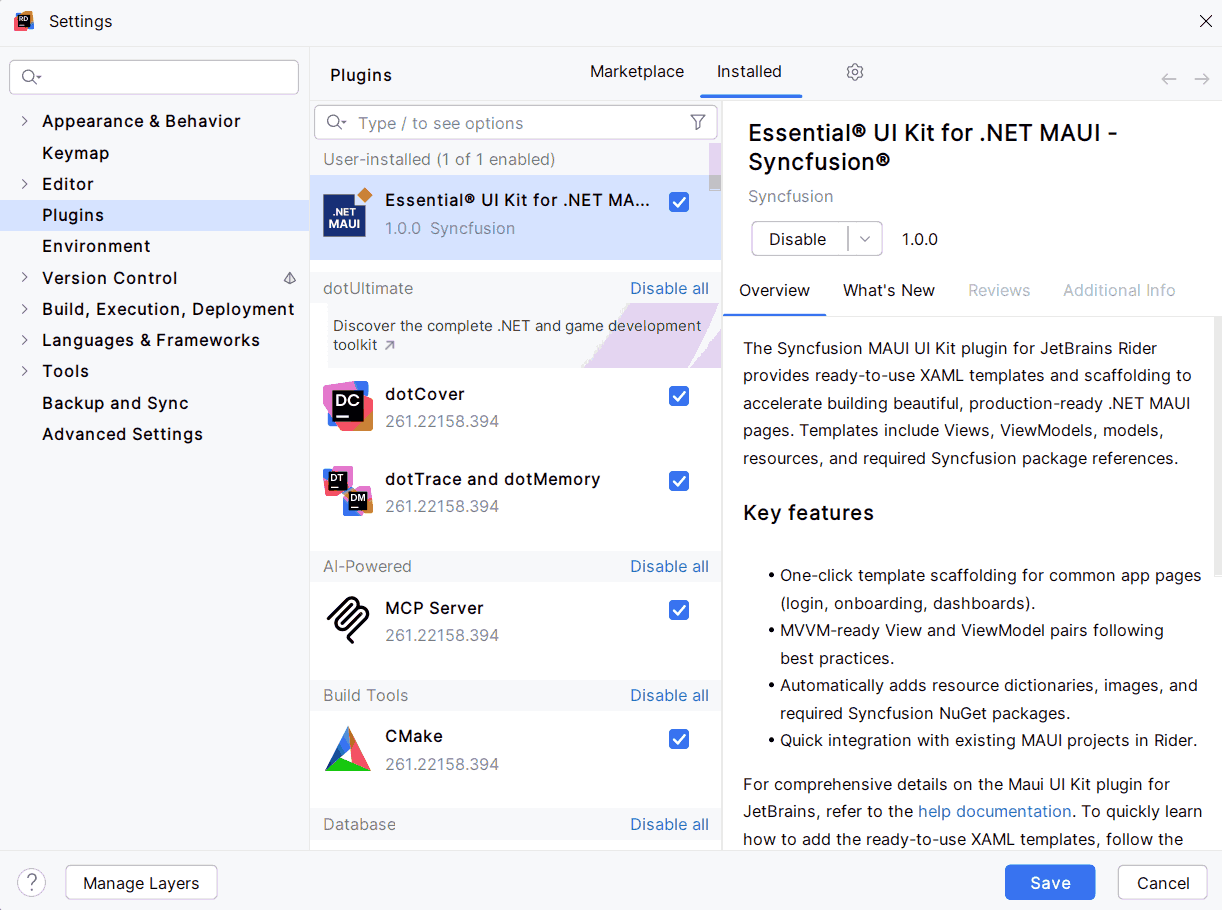Focus the plugin search input field
The width and height of the screenshot is (1222, 910).
(516, 123)
